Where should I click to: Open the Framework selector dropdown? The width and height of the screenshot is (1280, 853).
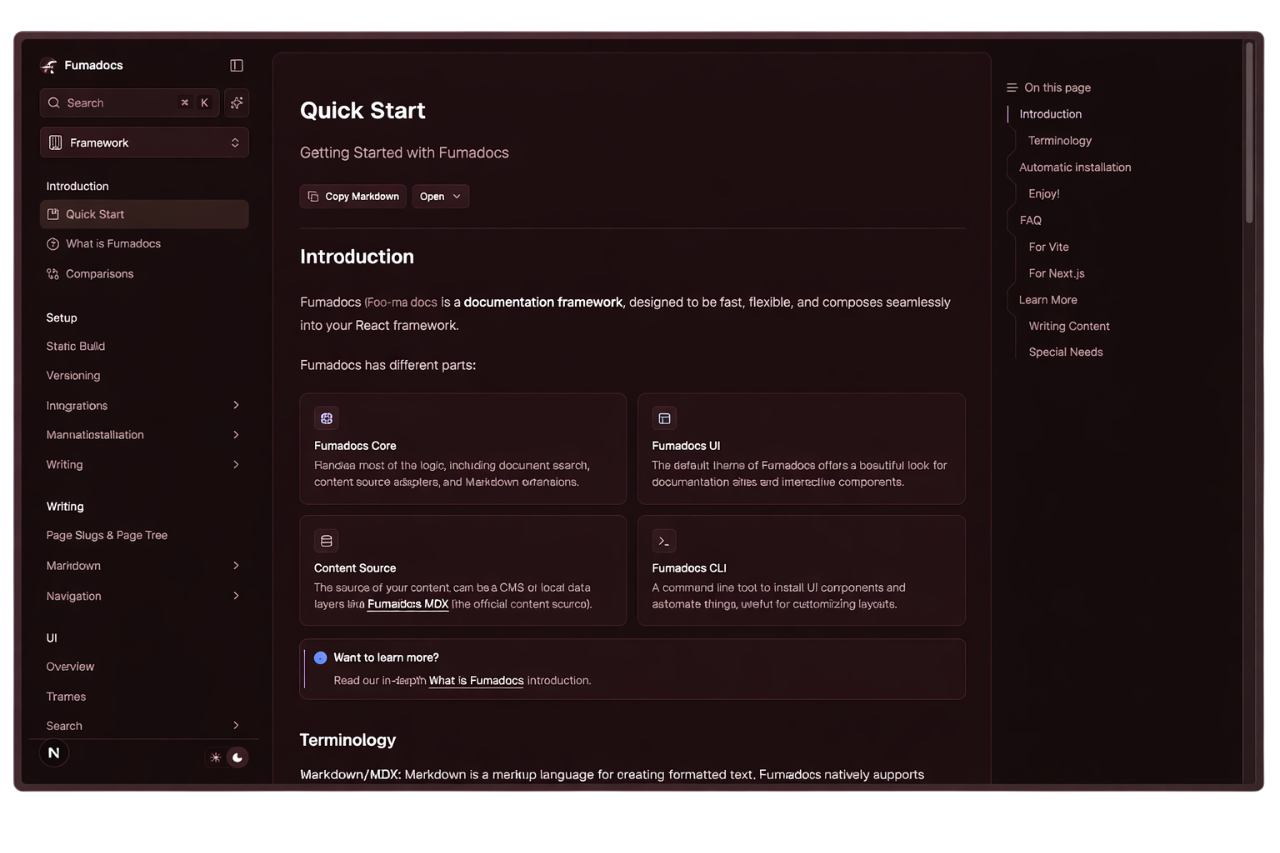click(144, 143)
